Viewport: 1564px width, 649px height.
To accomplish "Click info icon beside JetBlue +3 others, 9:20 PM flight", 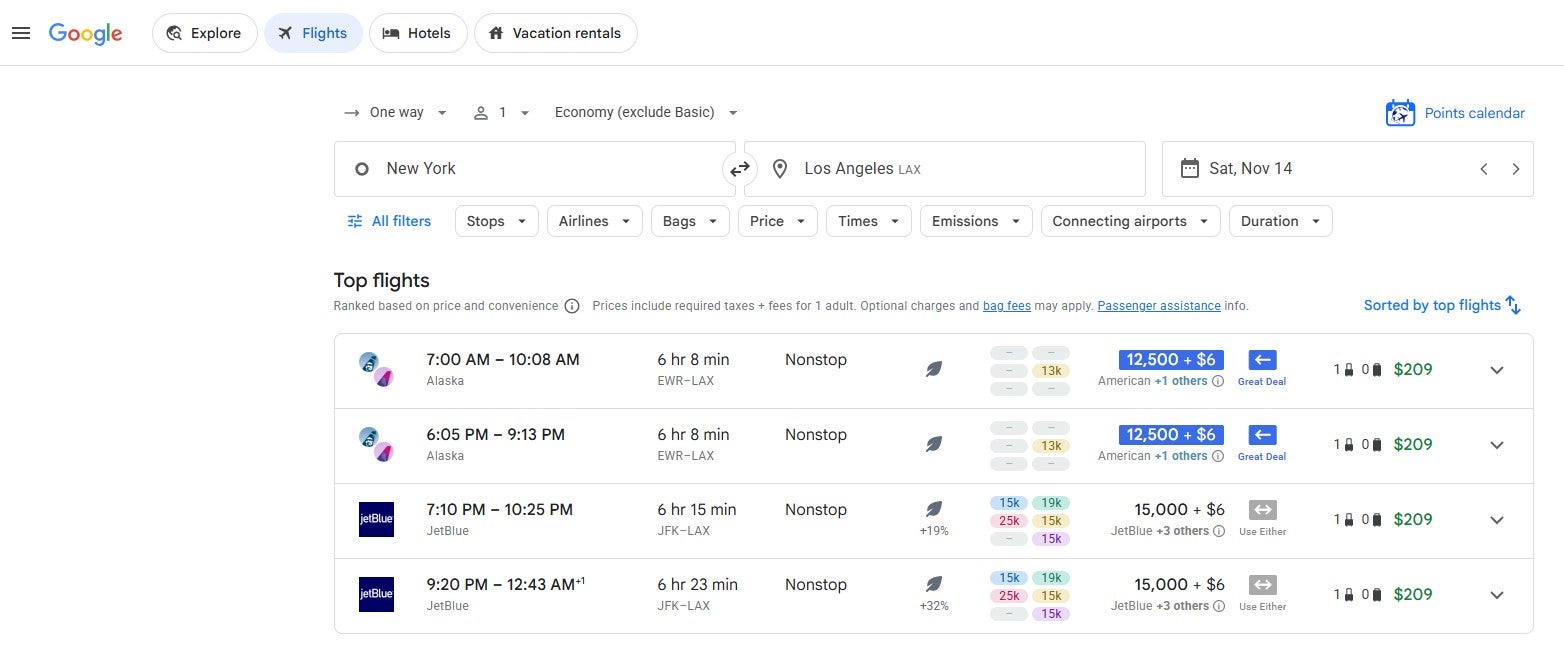I will pyautogui.click(x=1218, y=606).
